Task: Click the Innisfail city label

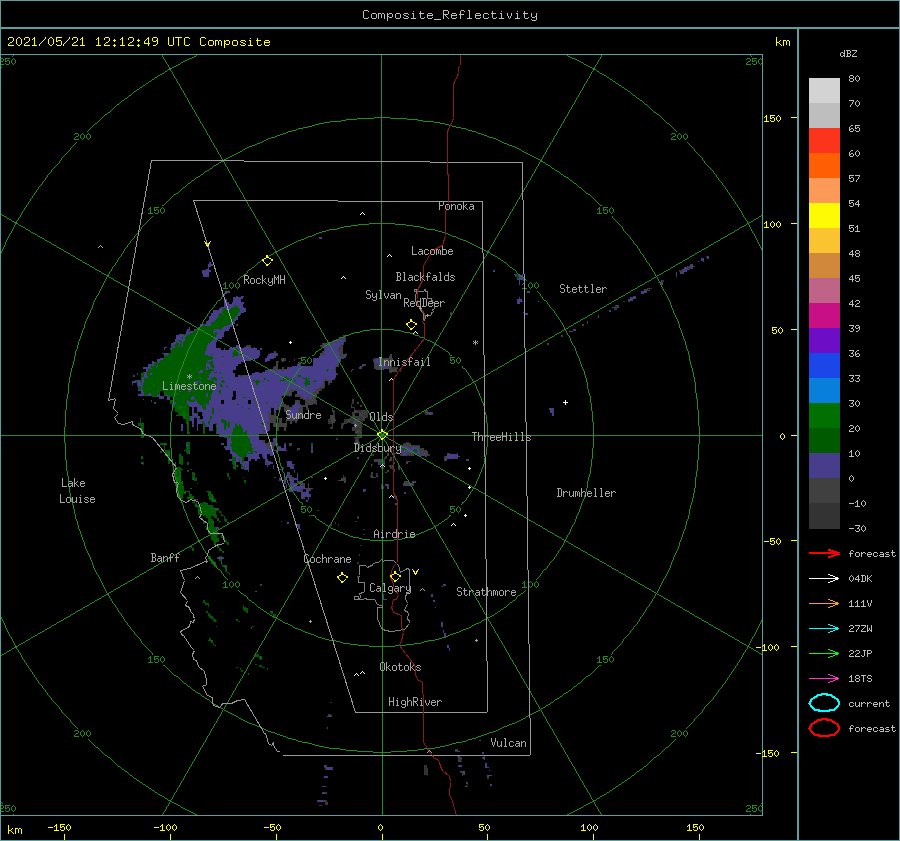Action: point(404,362)
